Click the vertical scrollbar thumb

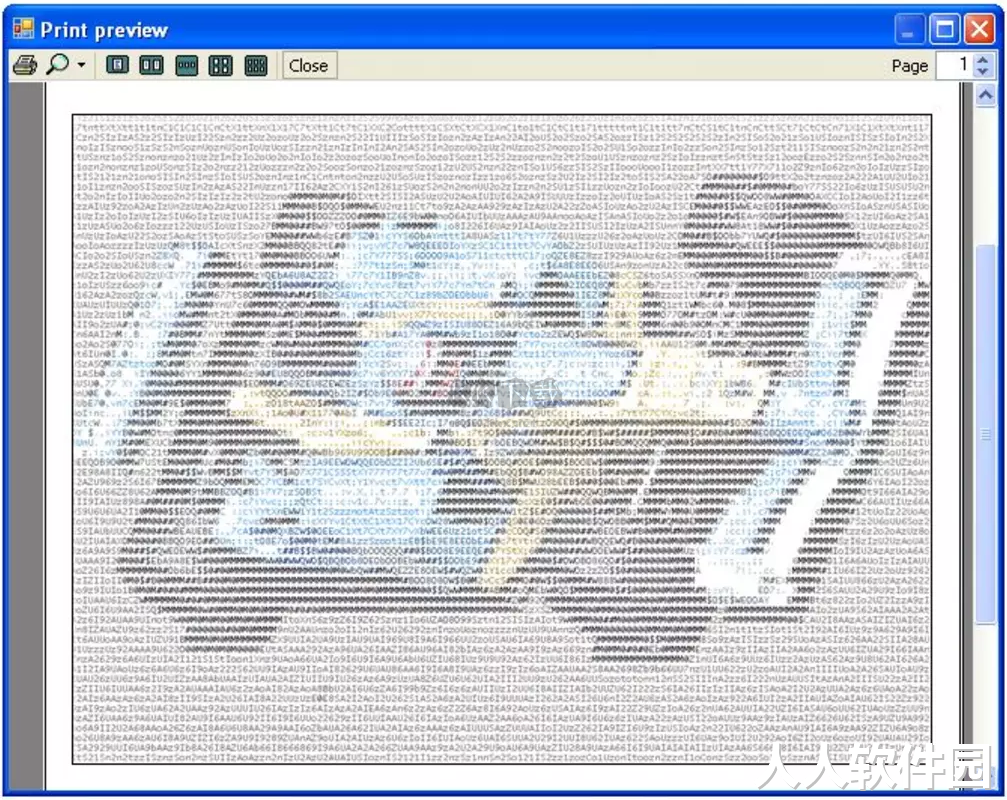click(x=985, y=433)
